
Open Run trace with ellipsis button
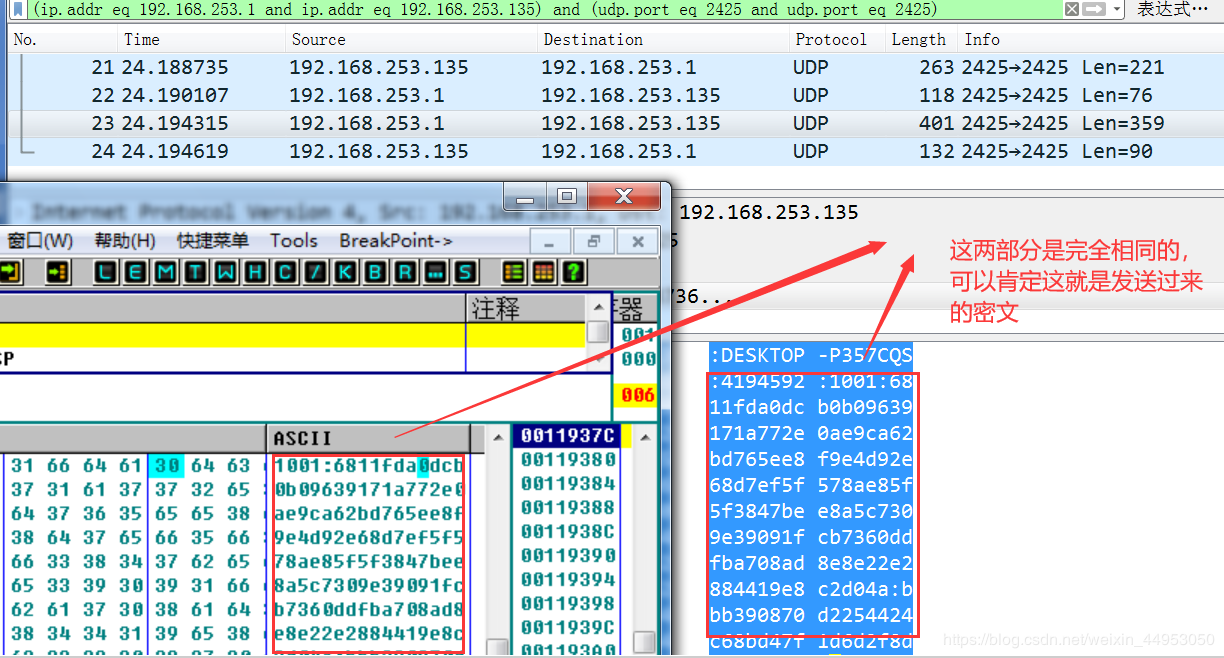436,272
